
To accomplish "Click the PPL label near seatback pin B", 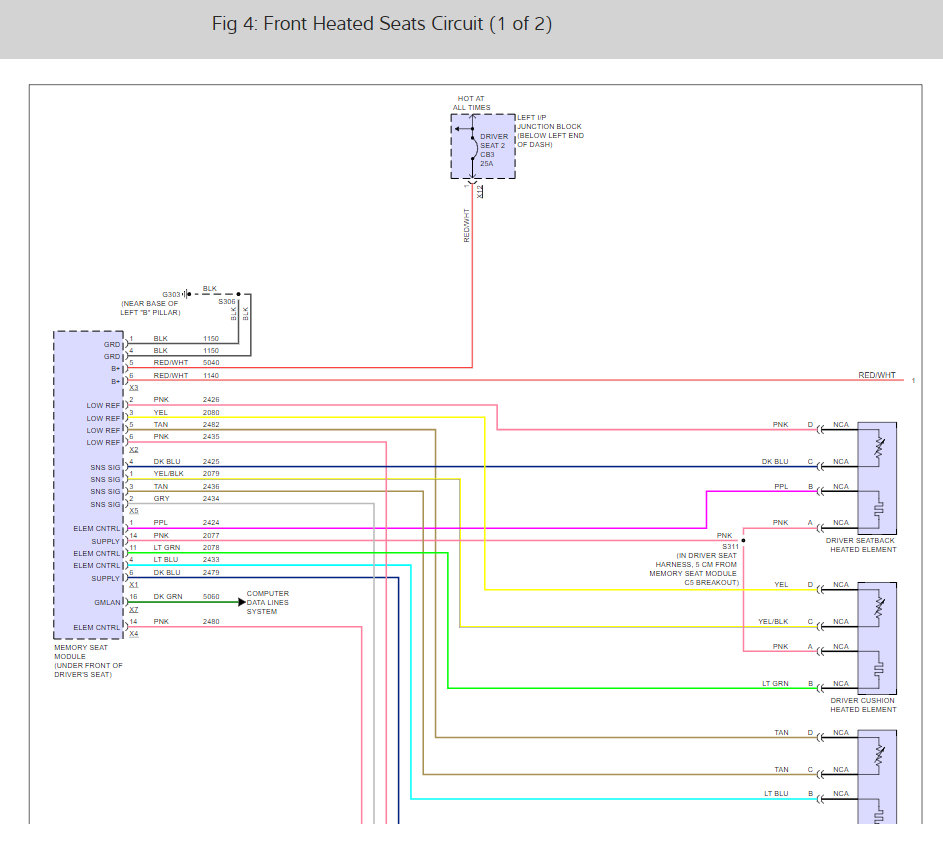I will click(x=781, y=487).
